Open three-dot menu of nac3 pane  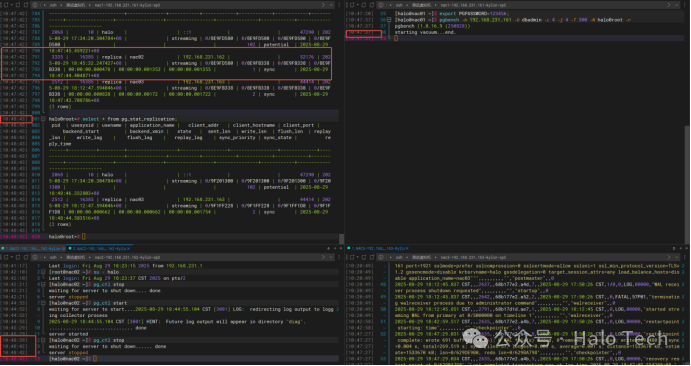pyautogui.click(x=684, y=257)
